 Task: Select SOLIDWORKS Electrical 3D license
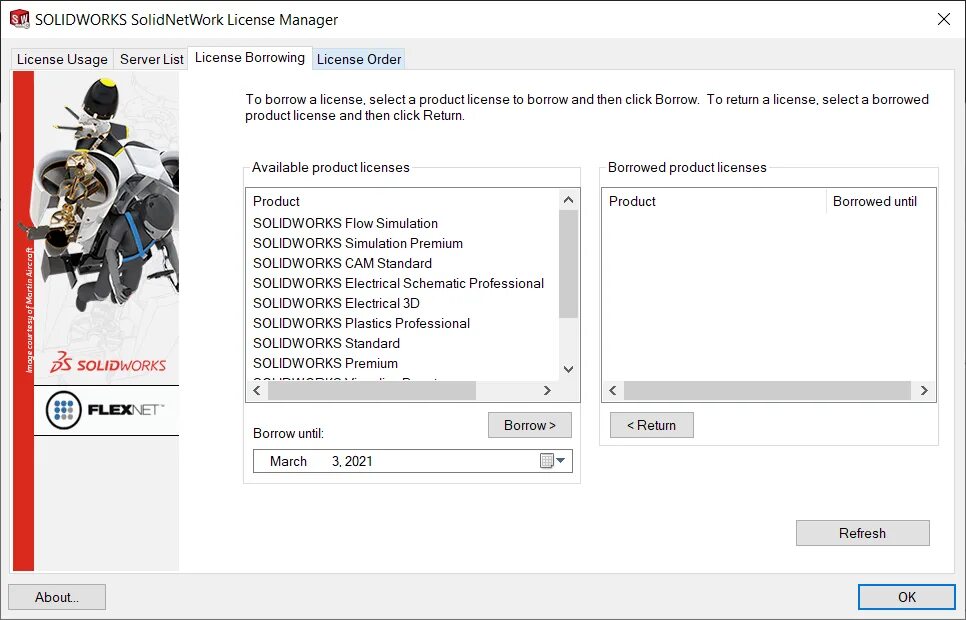point(336,303)
